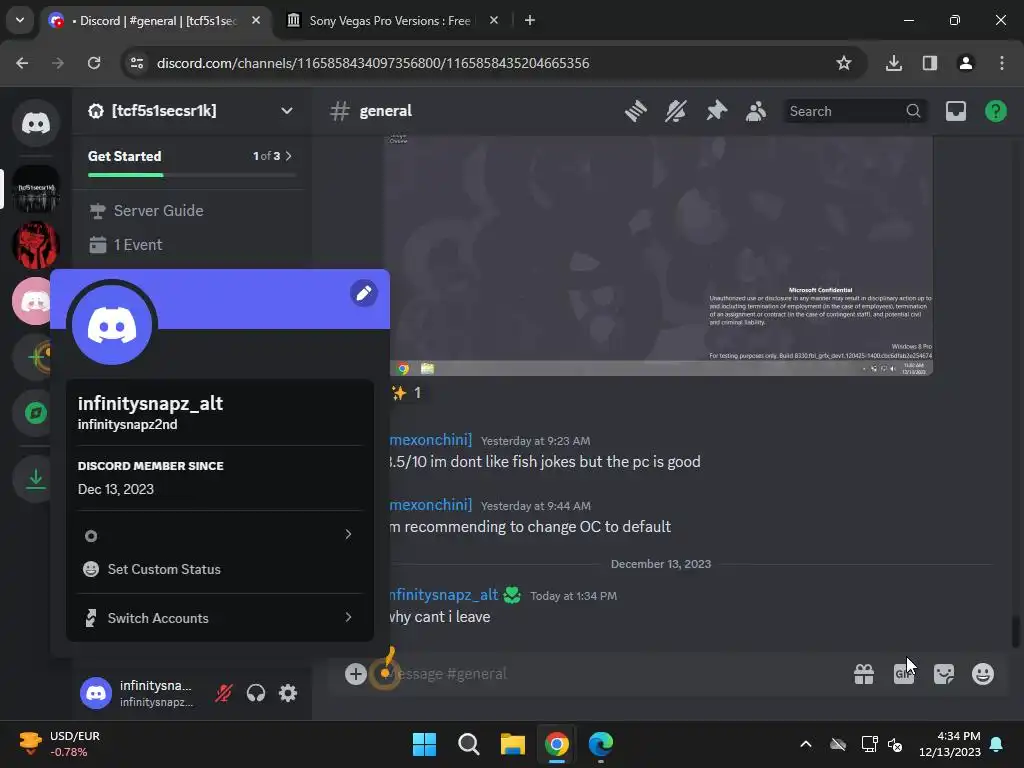Open the Nitro gift icon
The width and height of the screenshot is (1024, 768).
click(x=864, y=674)
